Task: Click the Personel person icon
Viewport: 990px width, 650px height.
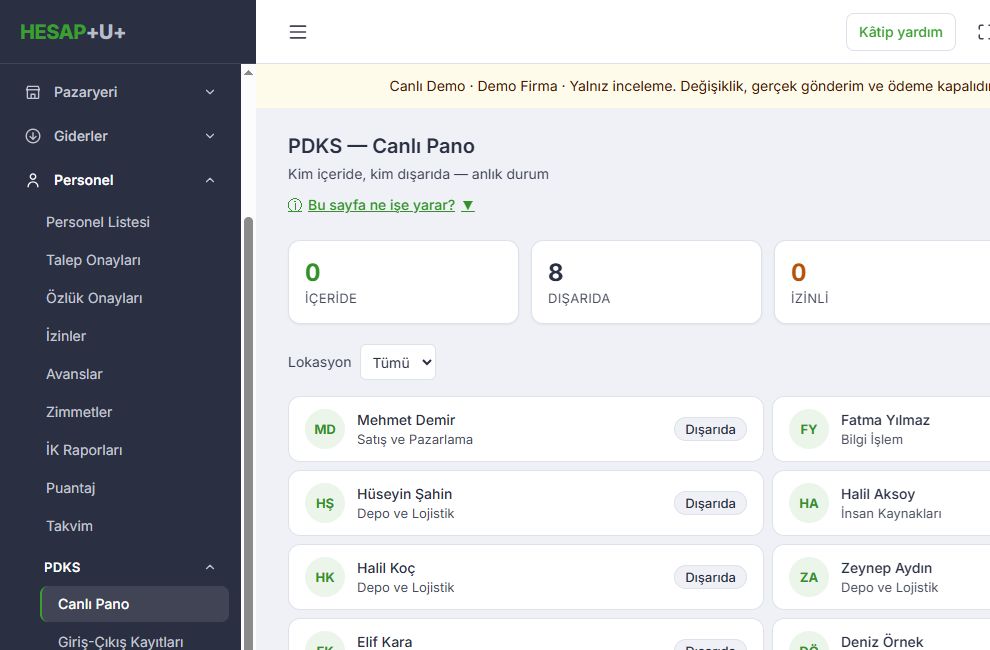Action: pyautogui.click(x=33, y=180)
